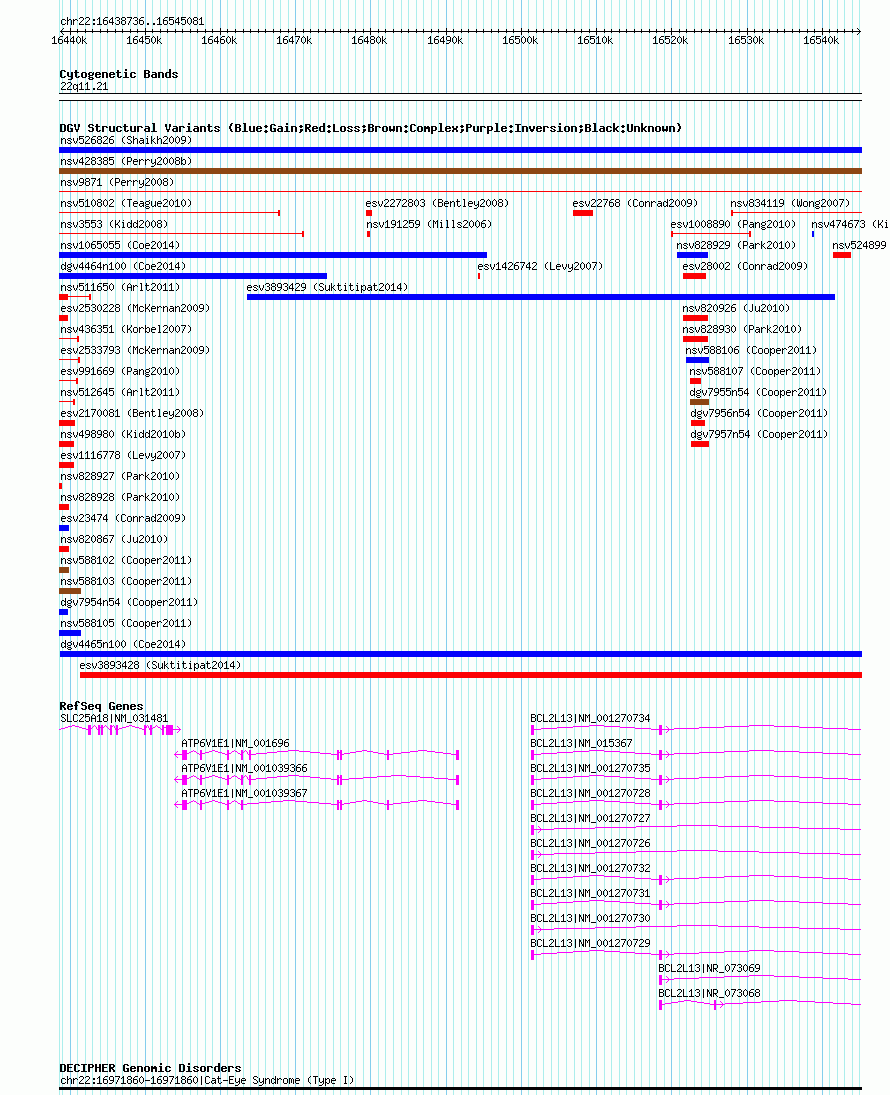Screen dimensions: 890x1095
Task: Select BCL2L13|NM_001270728 transcript label
Action: click(590, 793)
